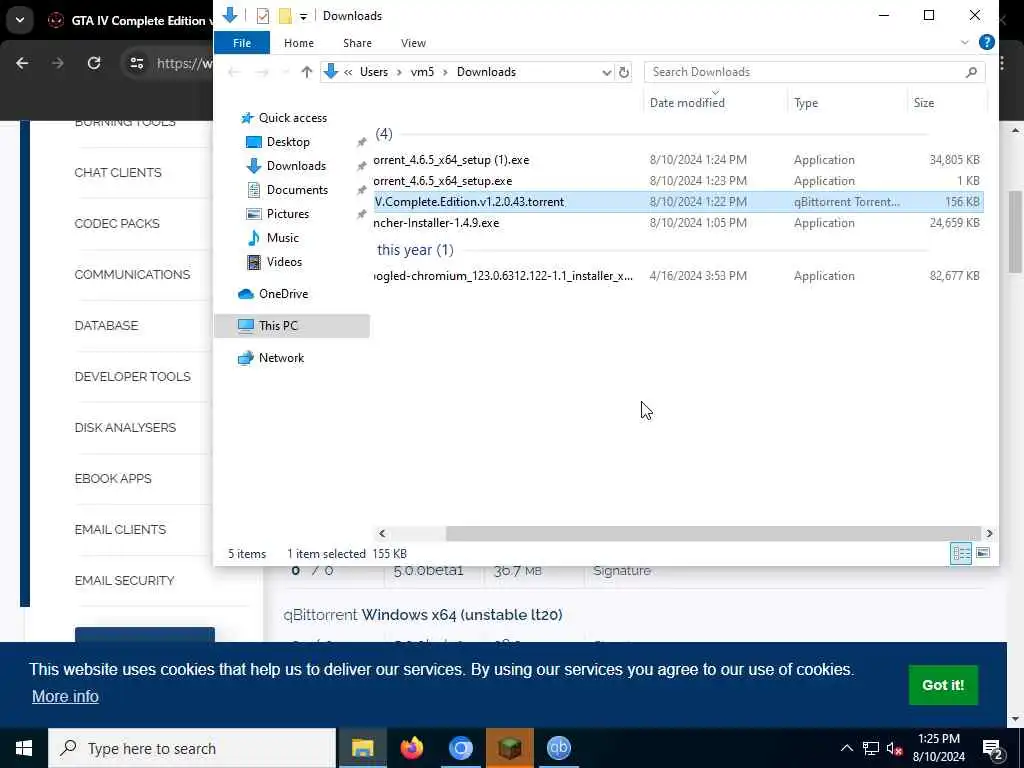Open qBittorrent from the taskbar
The height and width of the screenshot is (768, 1024).
[x=559, y=748]
